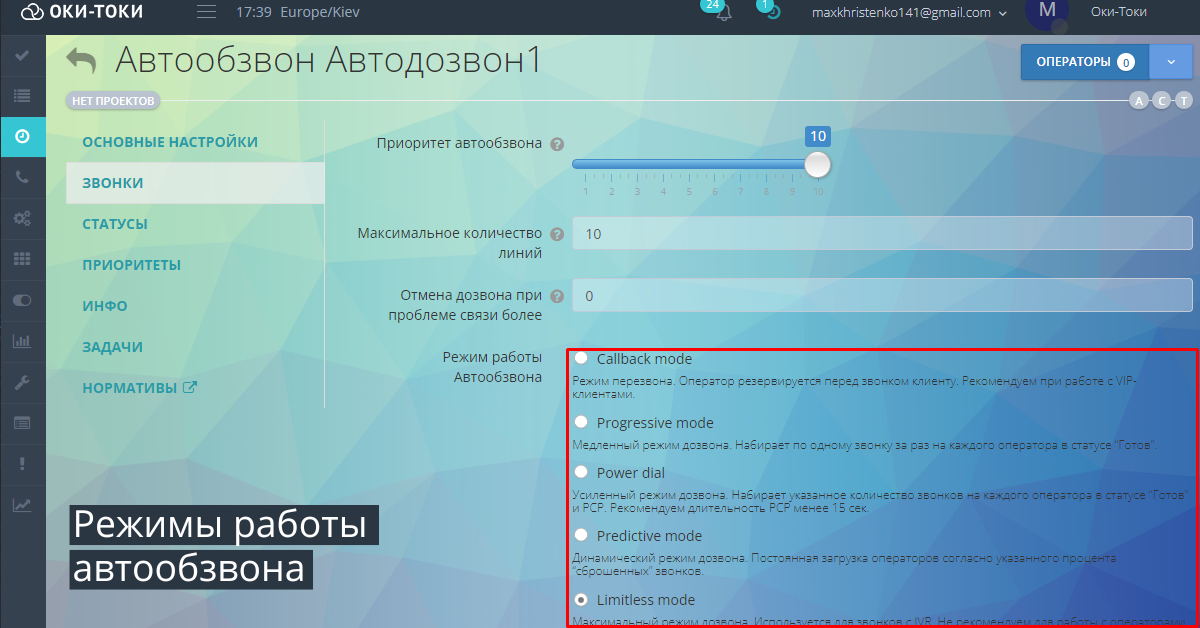Switch to the СТАТУСЫ tab

coord(113,223)
